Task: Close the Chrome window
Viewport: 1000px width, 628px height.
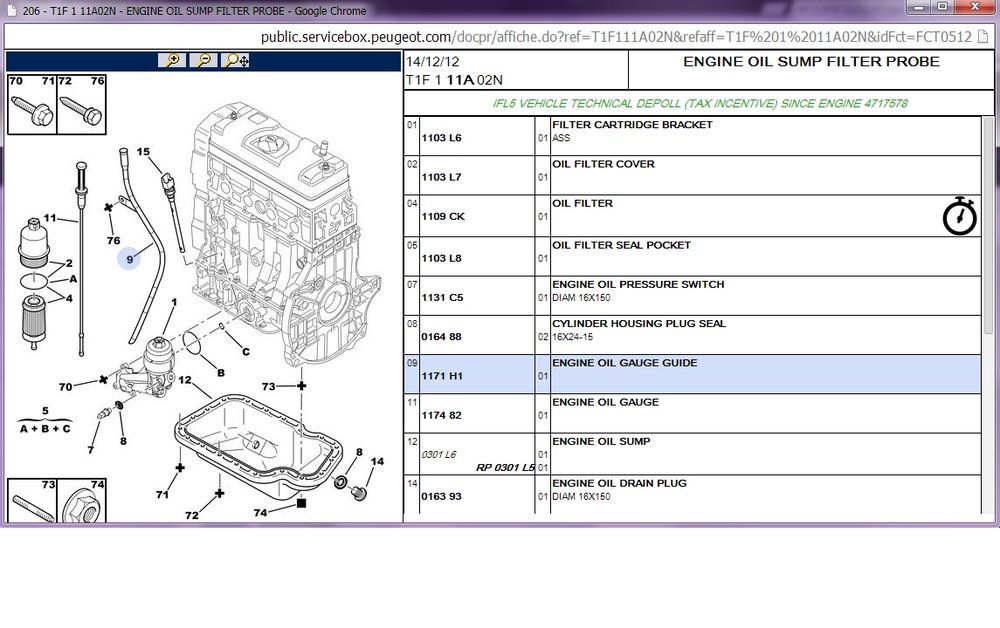Action: (x=974, y=7)
